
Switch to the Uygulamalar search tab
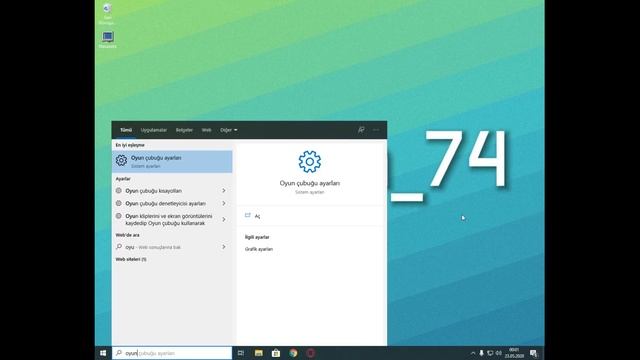[154, 130]
